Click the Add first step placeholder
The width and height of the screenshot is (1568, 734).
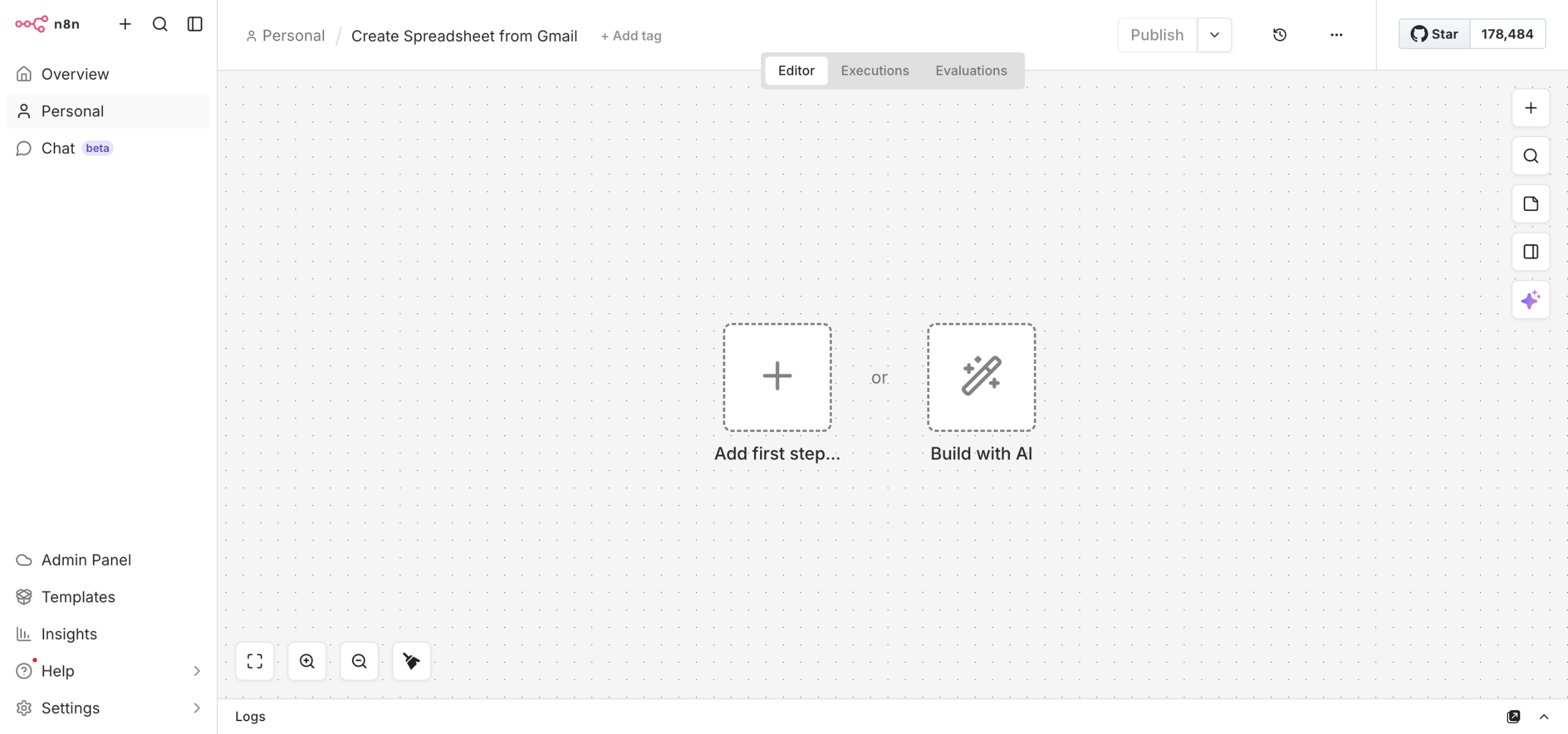(777, 377)
